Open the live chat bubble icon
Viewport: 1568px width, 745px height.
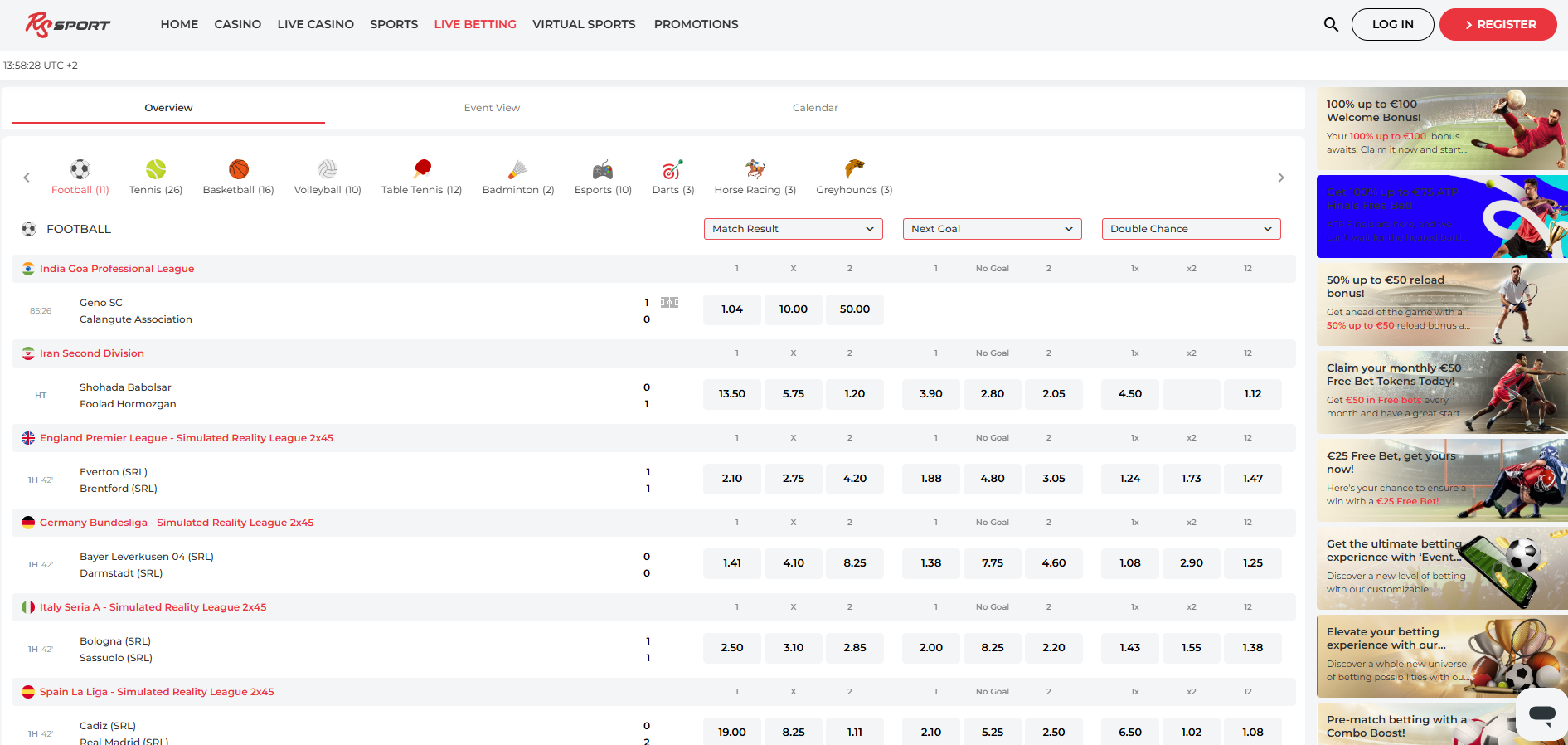click(1541, 713)
